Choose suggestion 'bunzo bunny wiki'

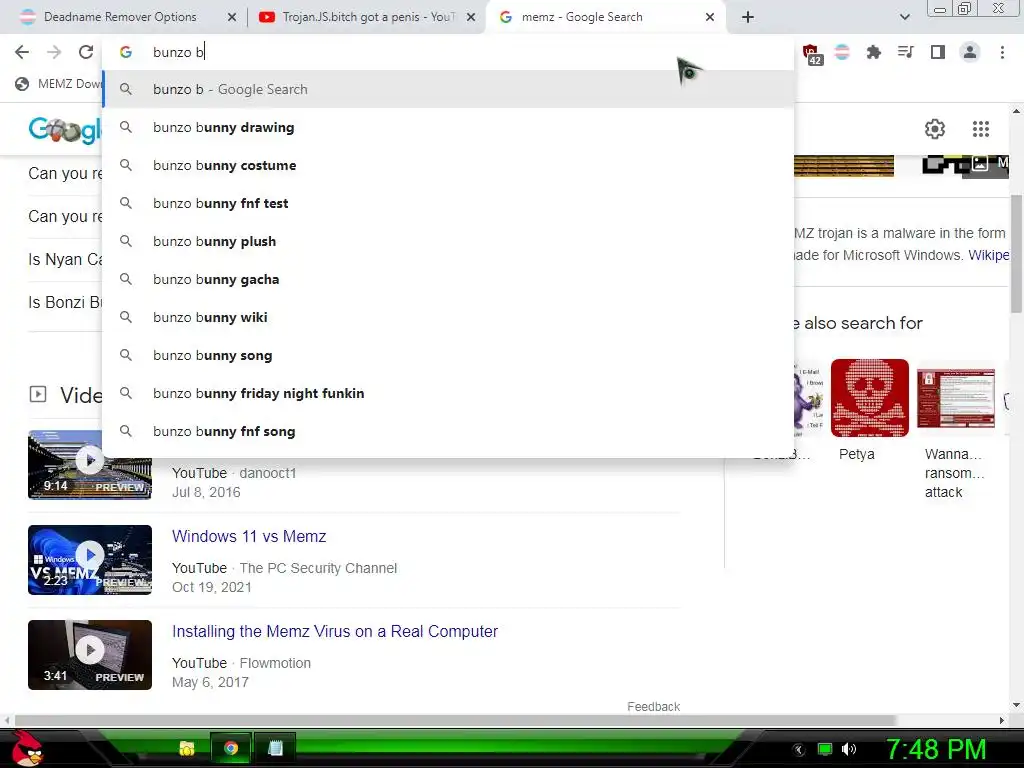(448, 317)
